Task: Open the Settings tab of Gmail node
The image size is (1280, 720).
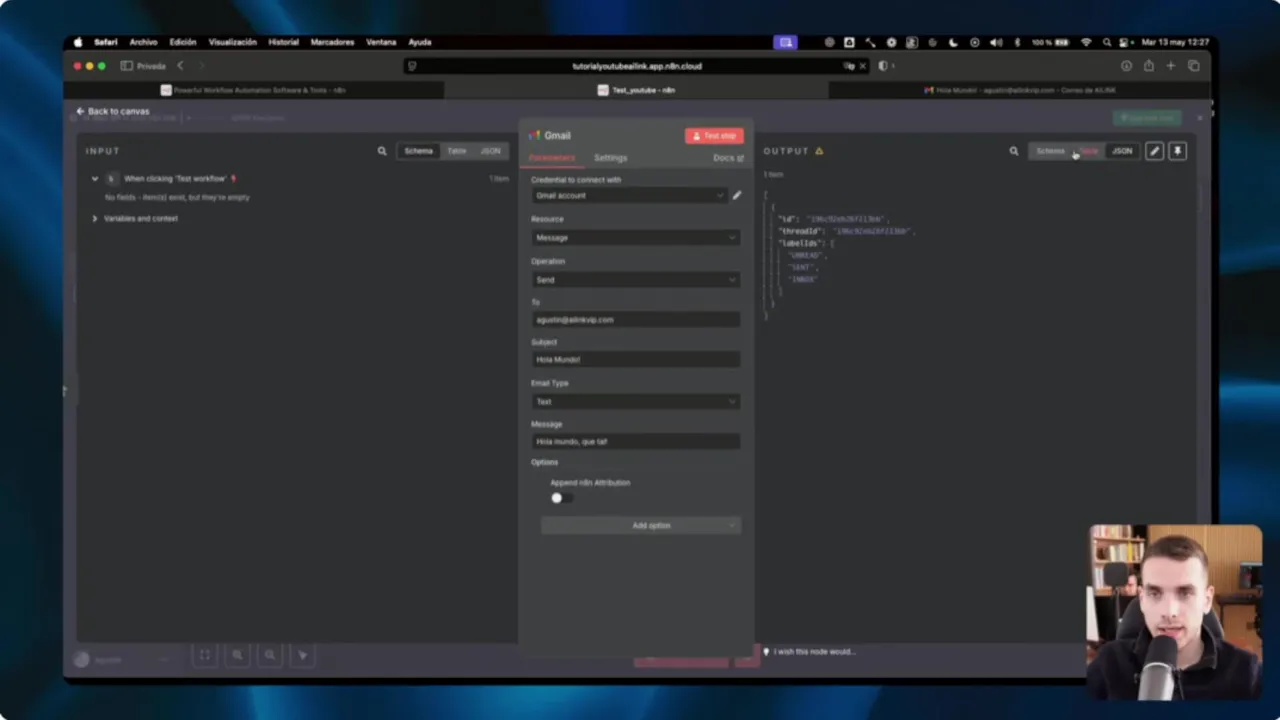Action: click(x=610, y=158)
